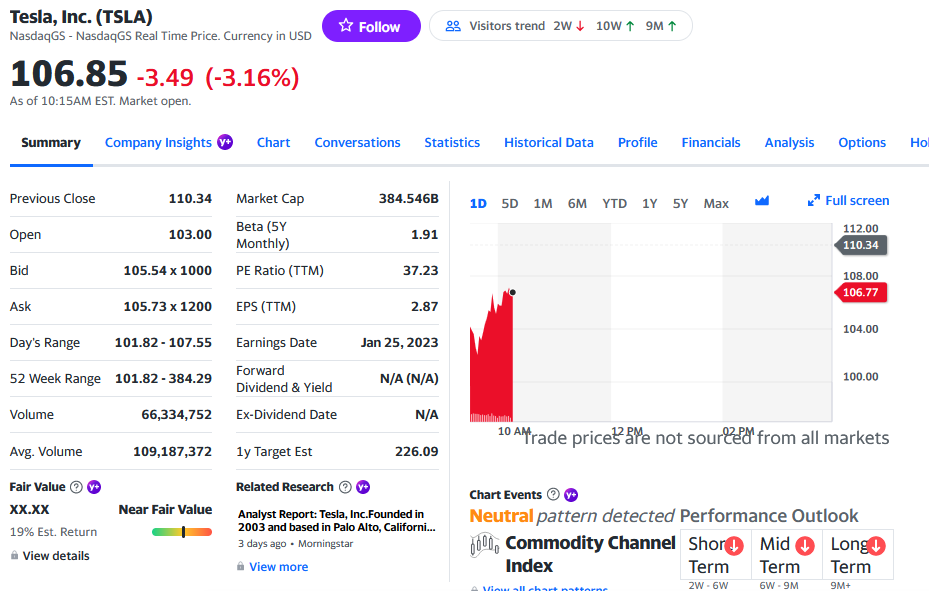This screenshot has width=929, height=591.
Task: Open the Summary tab
Action: pos(51,143)
